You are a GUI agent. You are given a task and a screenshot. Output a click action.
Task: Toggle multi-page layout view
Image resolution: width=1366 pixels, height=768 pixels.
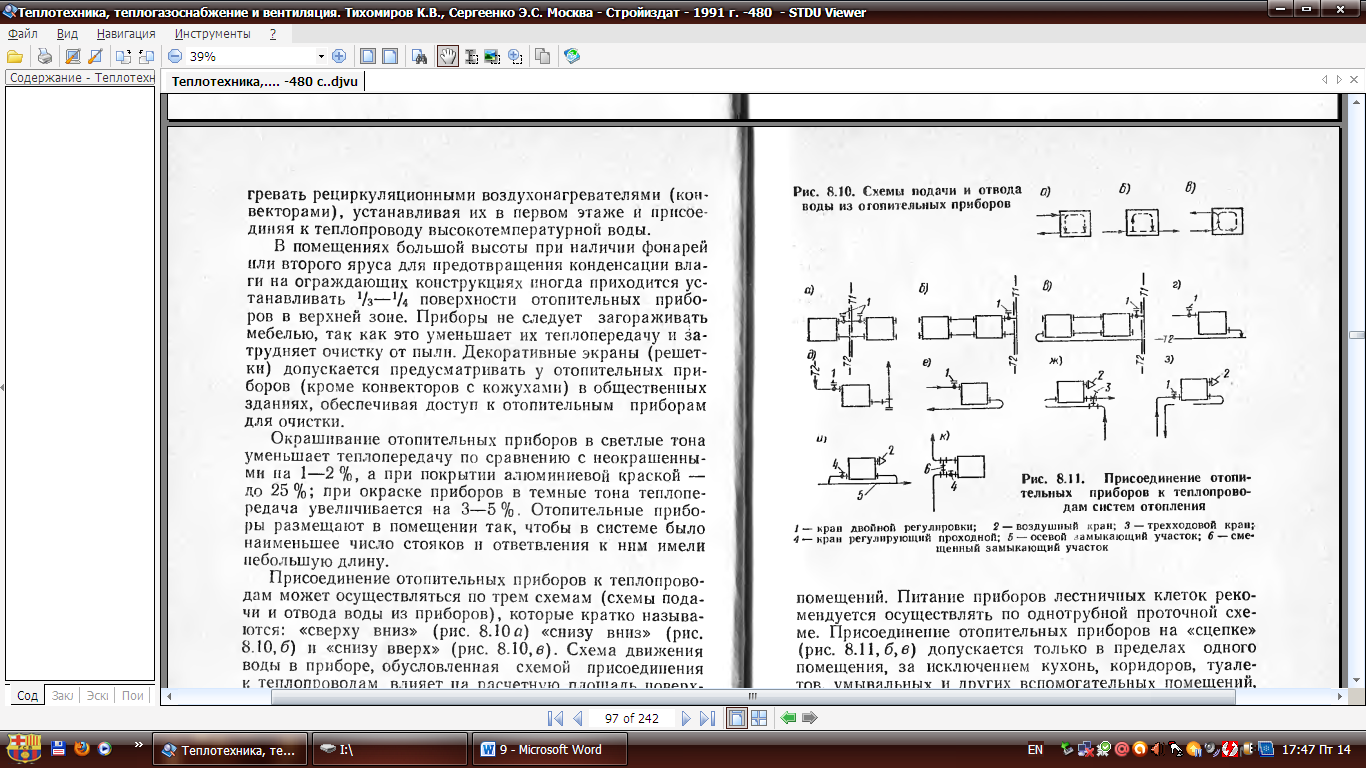click(x=759, y=718)
